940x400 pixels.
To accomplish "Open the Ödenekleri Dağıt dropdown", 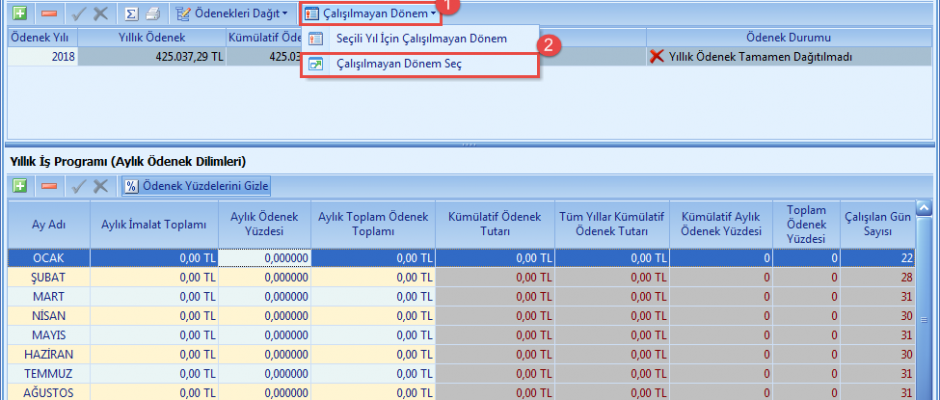I will click(232, 14).
